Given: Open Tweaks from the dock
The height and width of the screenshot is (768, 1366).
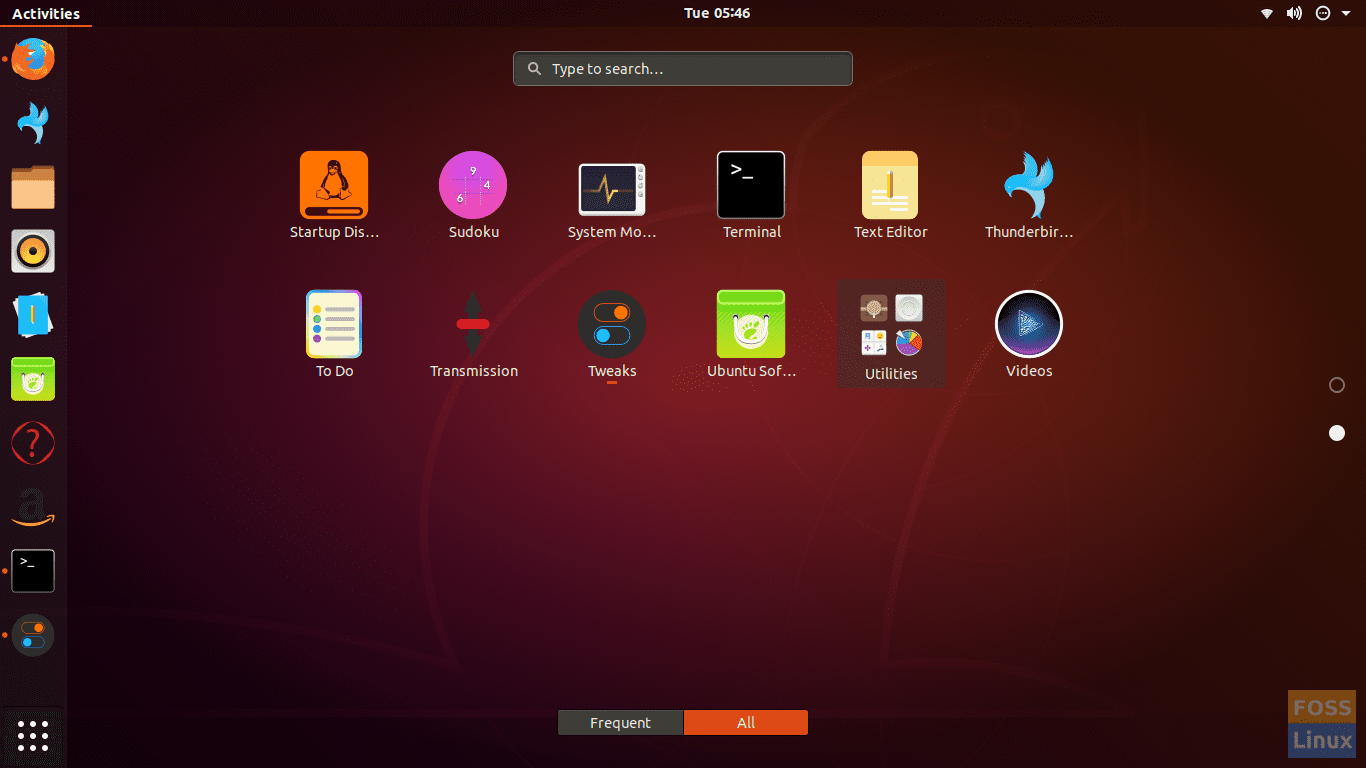Looking at the screenshot, I should point(33,635).
